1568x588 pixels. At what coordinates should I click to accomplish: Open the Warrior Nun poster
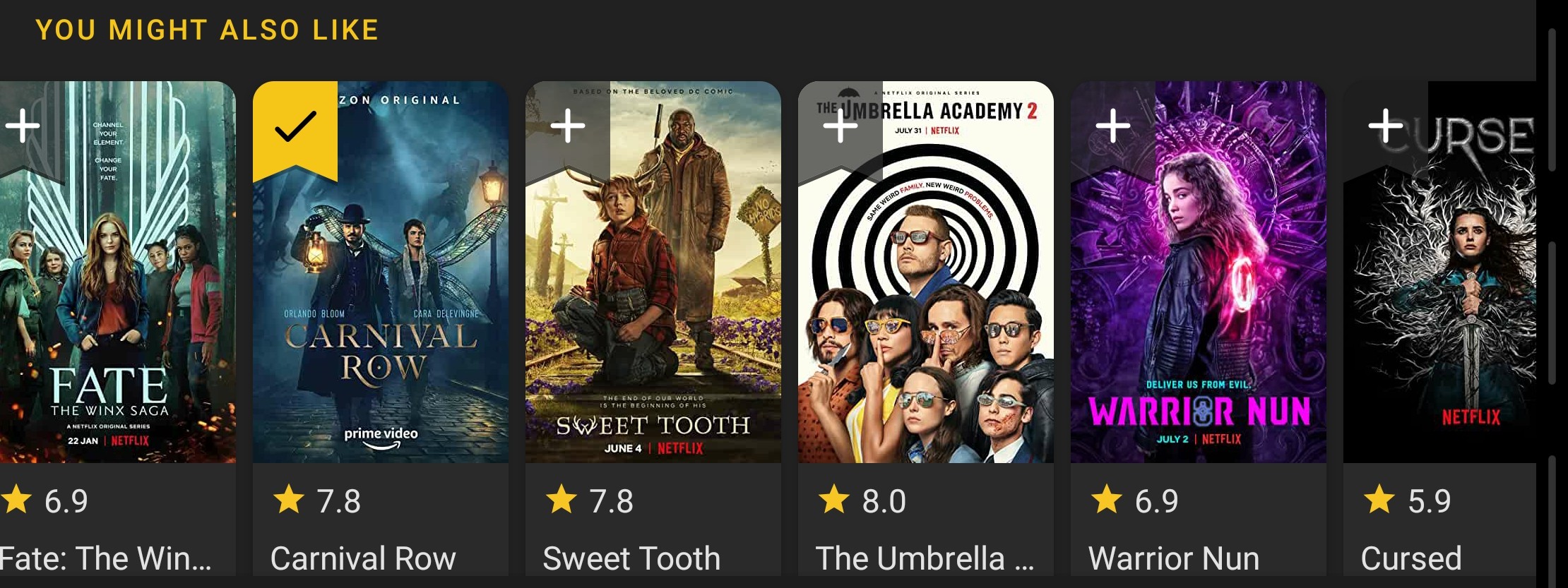(1199, 296)
